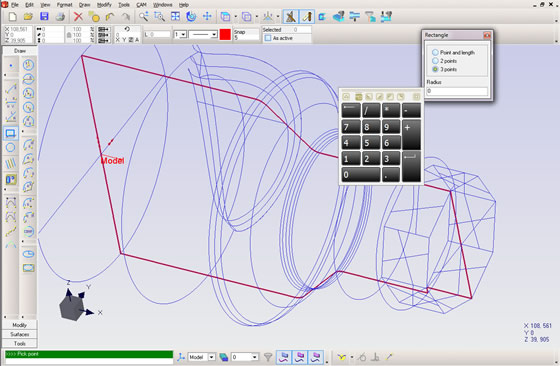Save using the blue floppy disk icon
The width and height of the screenshot is (560, 366).
tap(44, 16)
